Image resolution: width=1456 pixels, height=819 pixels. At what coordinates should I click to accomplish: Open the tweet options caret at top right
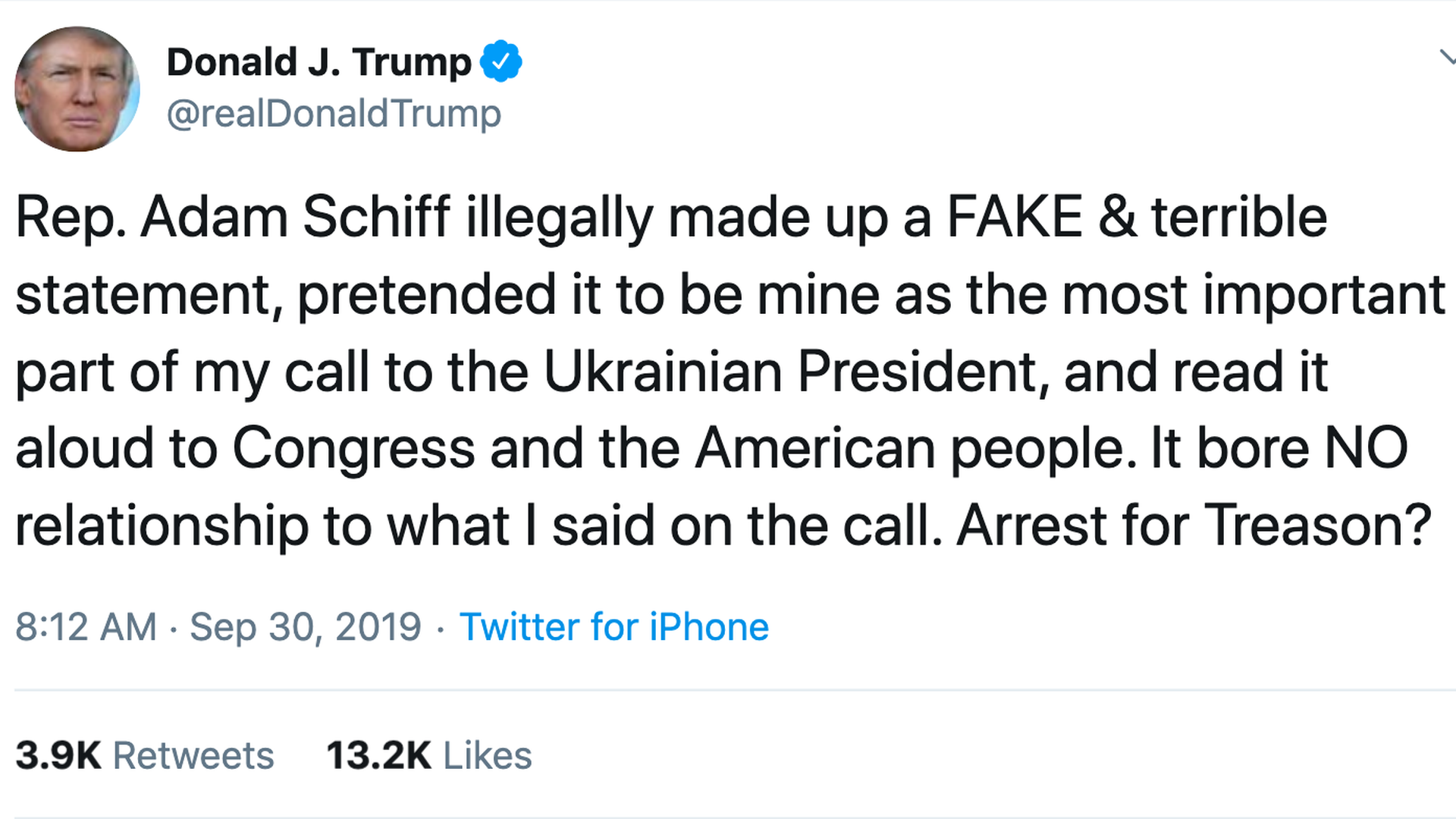click(x=1447, y=59)
